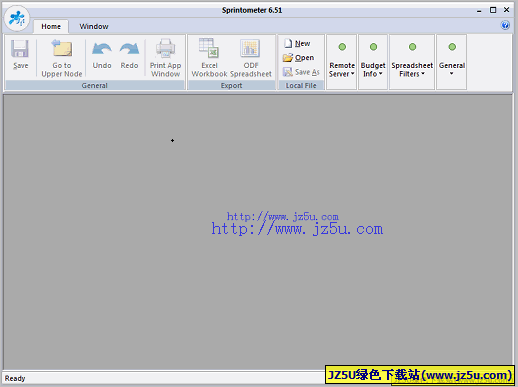This screenshot has width=518, height=387.
Task: Minimize the Sprintometer window
Action: coord(479,10)
